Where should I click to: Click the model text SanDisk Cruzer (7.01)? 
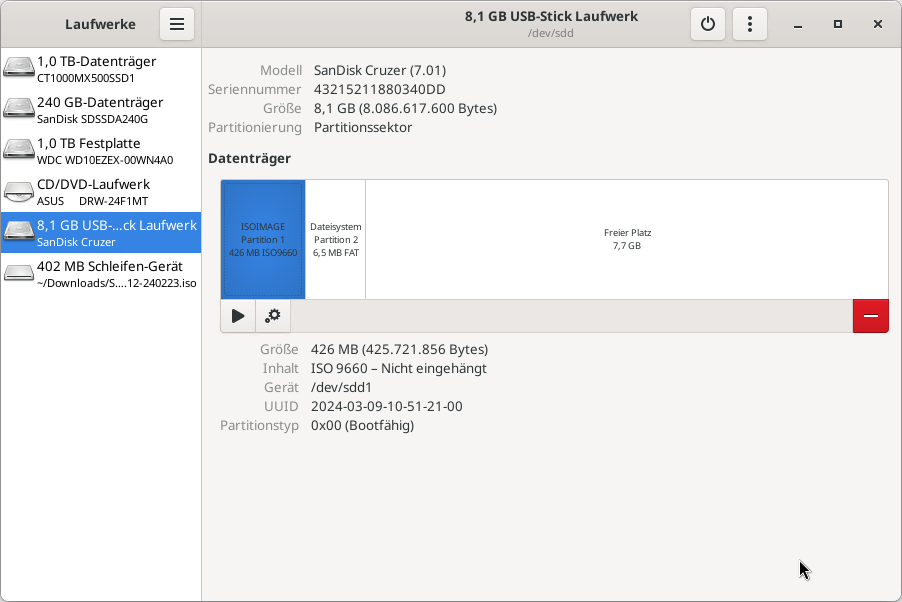click(380, 70)
